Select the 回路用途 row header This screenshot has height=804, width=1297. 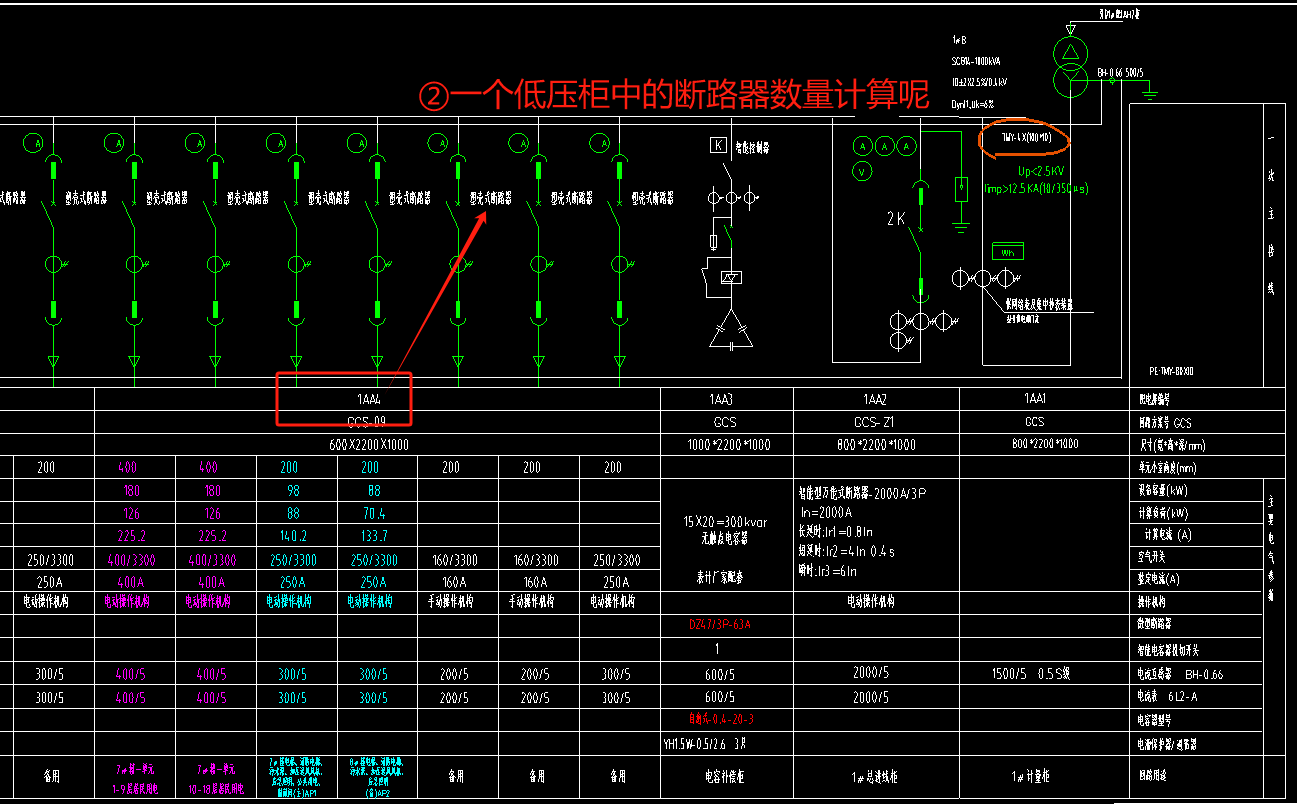[x=1154, y=775]
